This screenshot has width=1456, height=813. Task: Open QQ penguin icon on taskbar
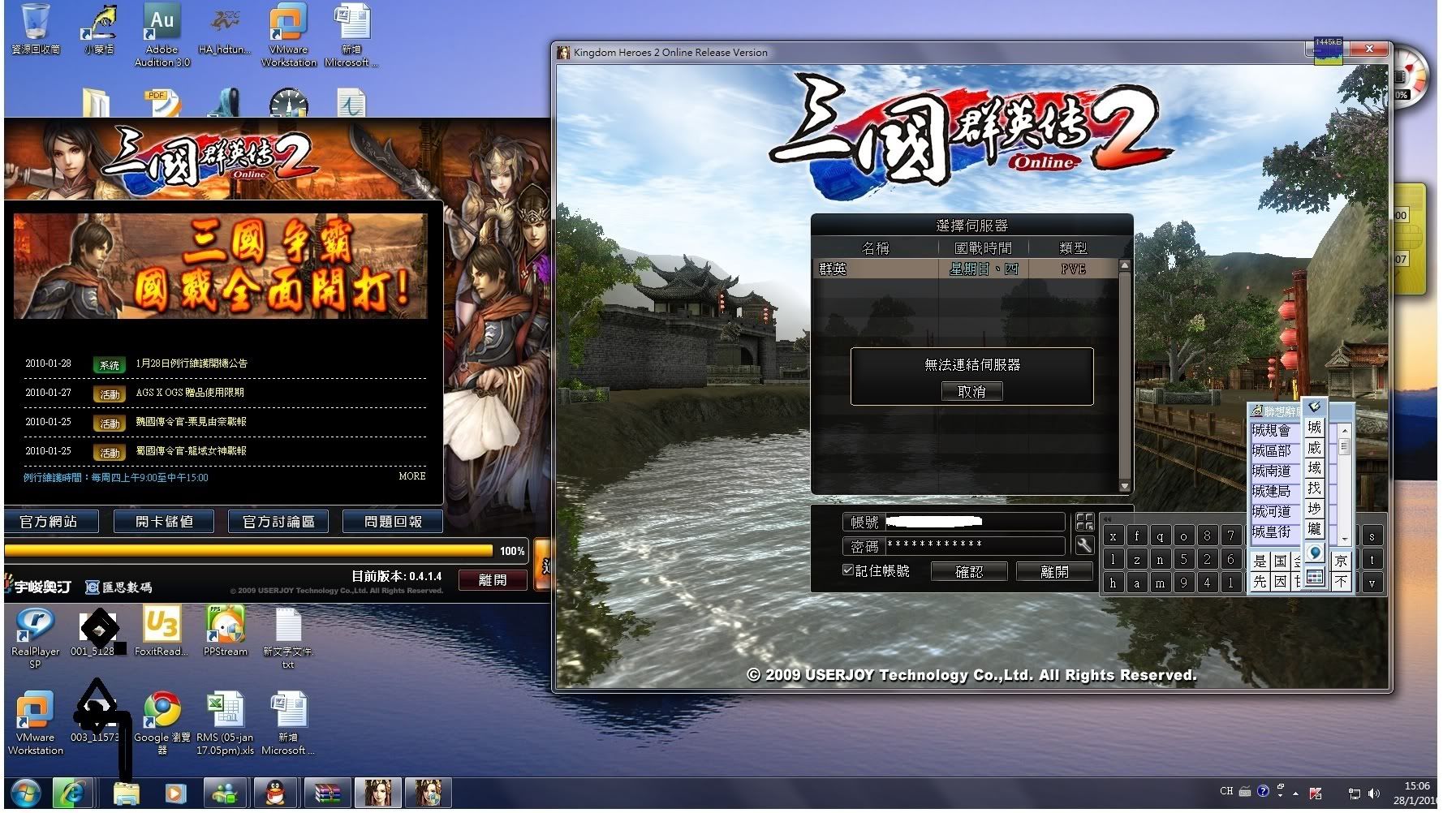pyautogui.click(x=274, y=793)
